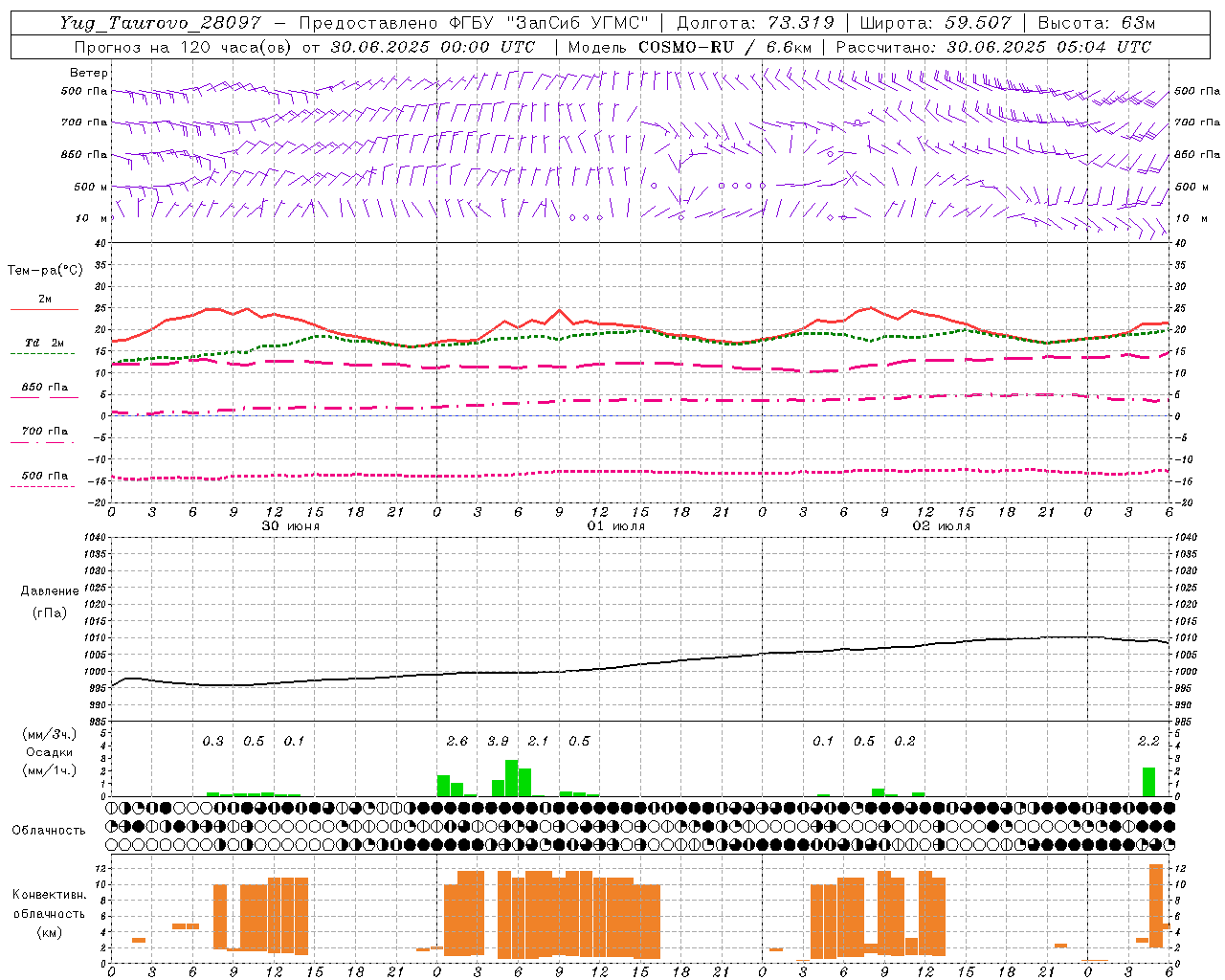Click the 2.6 precipitation value
This screenshot has width=1225, height=980.
(x=457, y=741)
